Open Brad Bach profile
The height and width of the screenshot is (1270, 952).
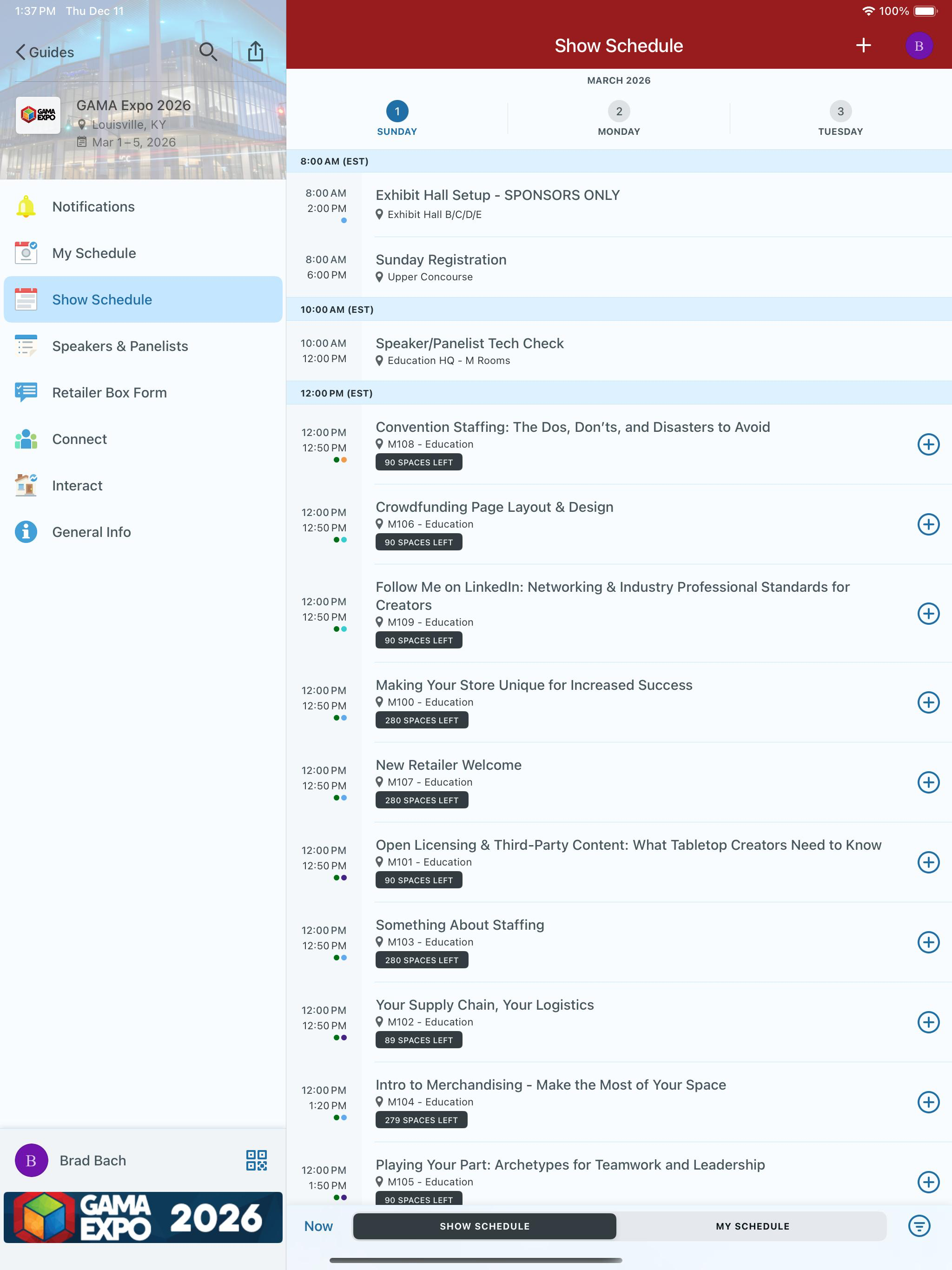93,1160
